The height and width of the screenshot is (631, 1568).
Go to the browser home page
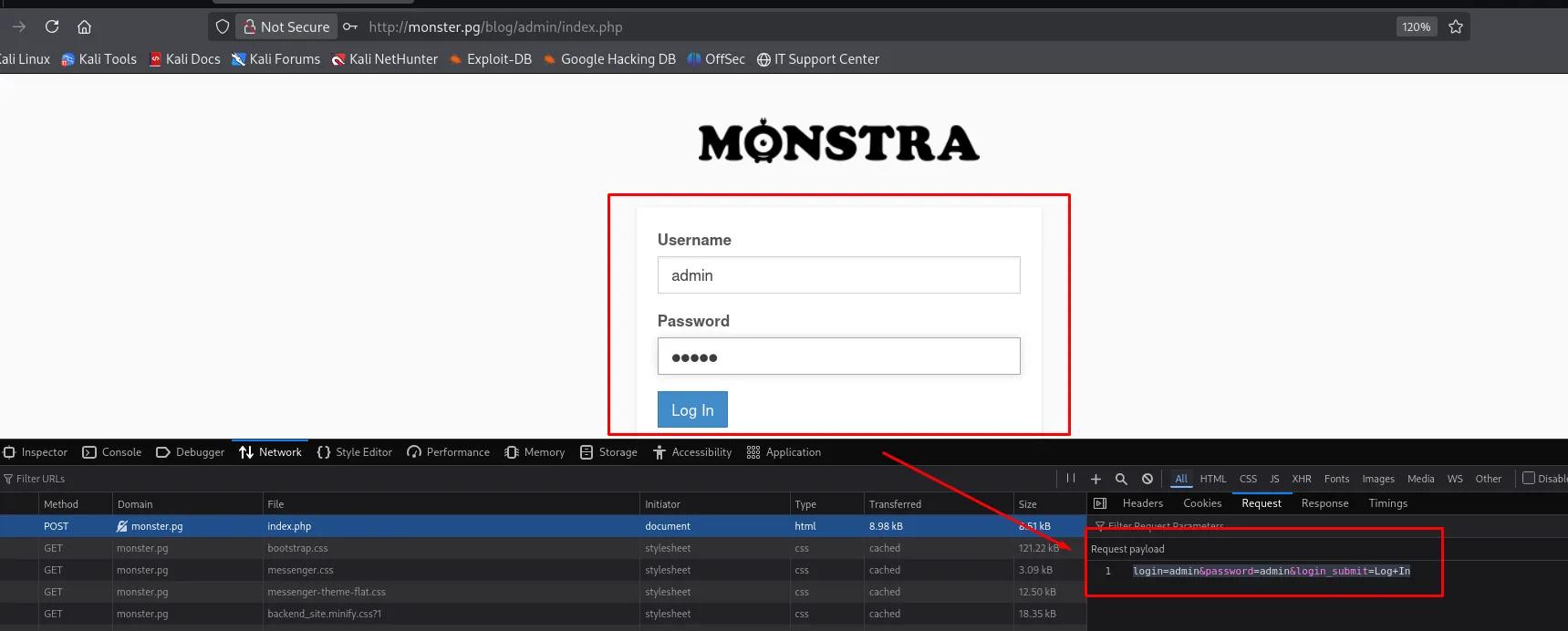(x=84, y=26)
